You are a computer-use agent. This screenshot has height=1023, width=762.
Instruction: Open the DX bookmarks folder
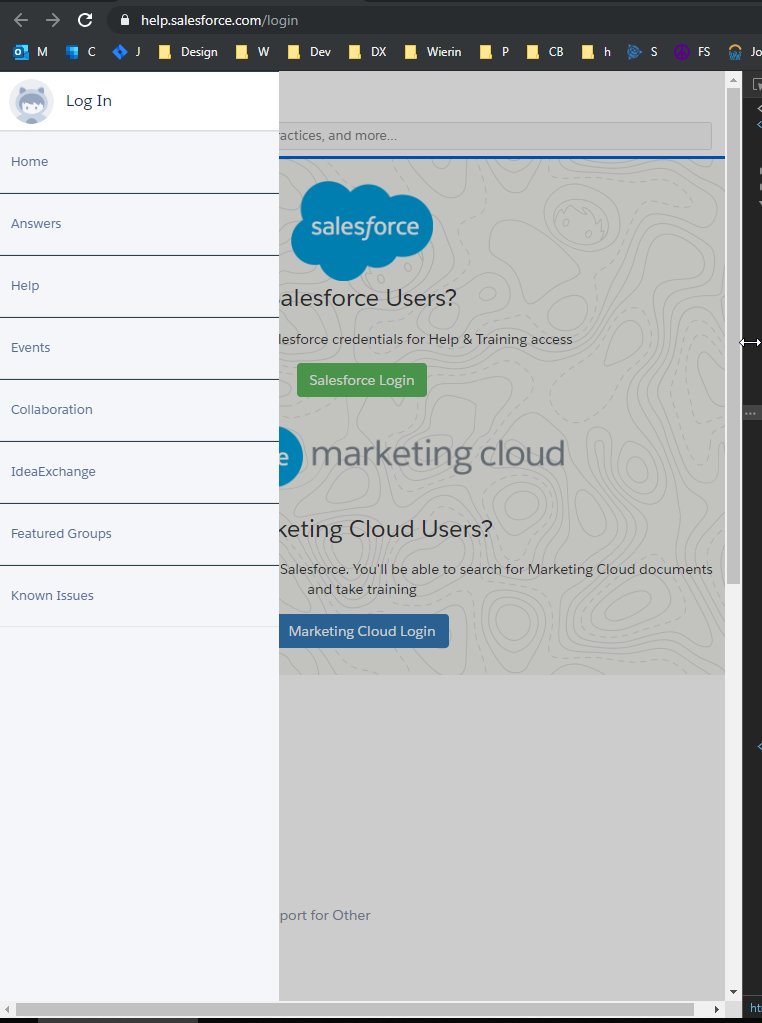(367, 52)
